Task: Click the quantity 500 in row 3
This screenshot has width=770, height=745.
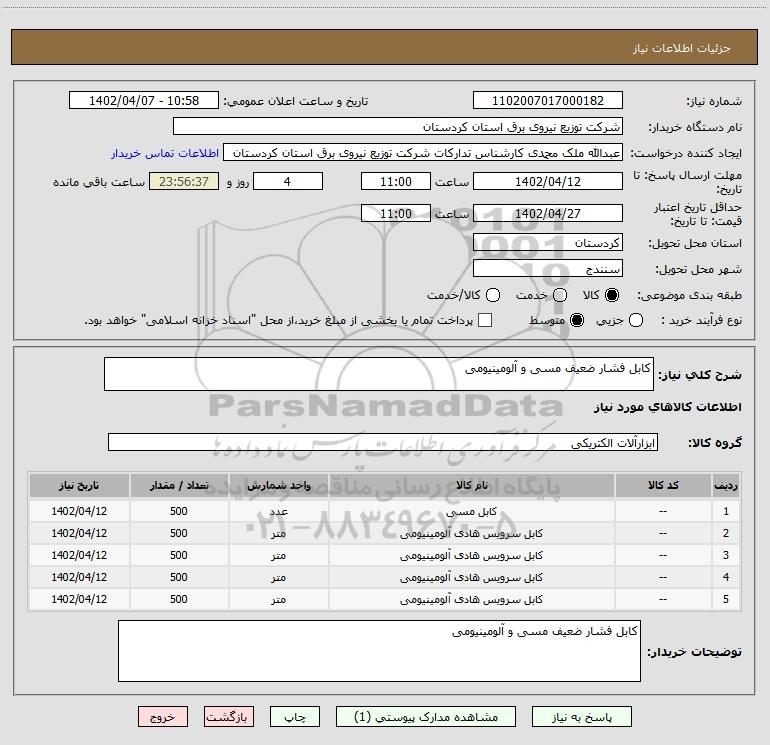Action: pyautogui.click(x=179, y=555)
